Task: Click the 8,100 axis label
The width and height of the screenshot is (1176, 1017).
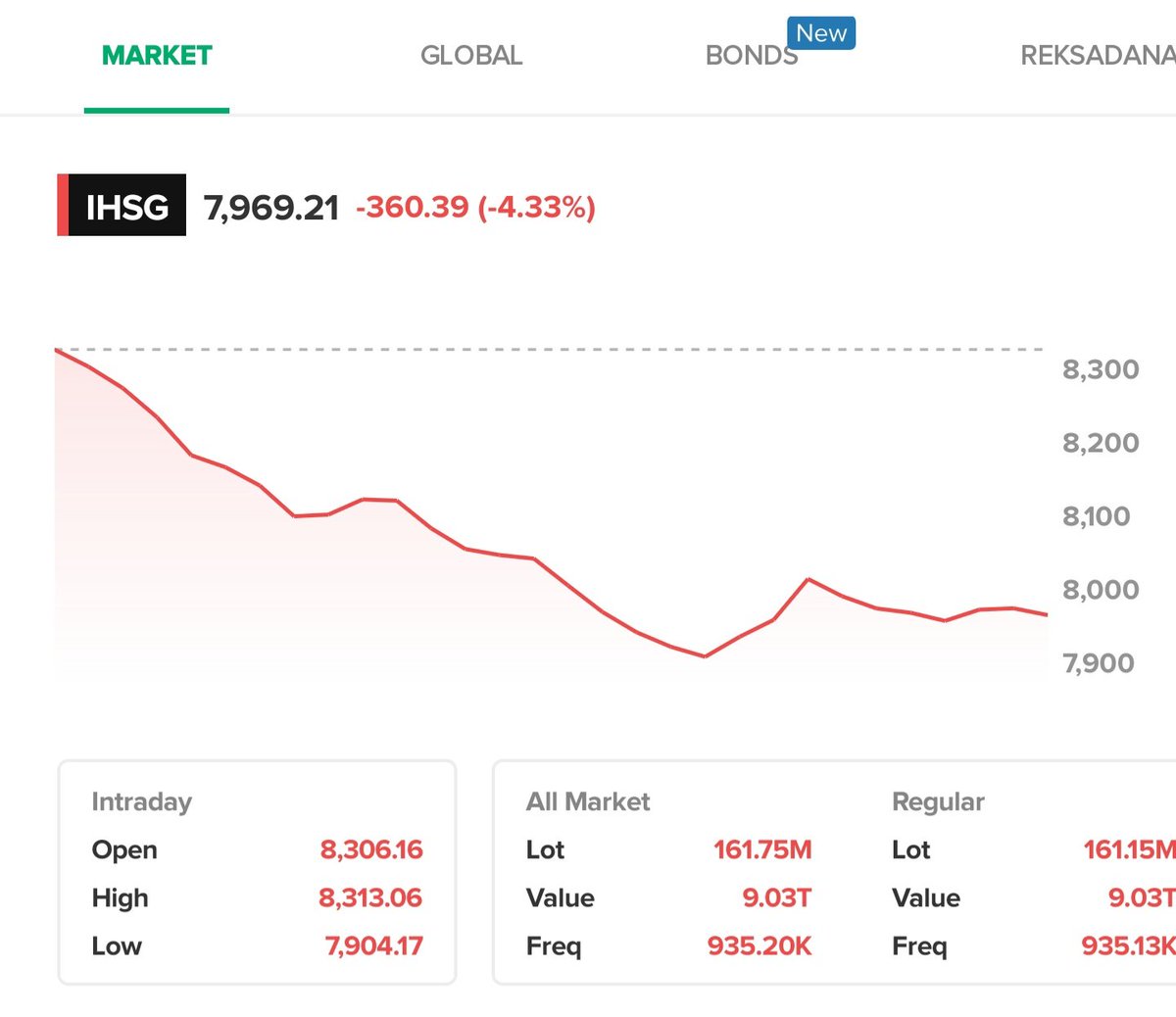Action: [x=1097, y=516]
